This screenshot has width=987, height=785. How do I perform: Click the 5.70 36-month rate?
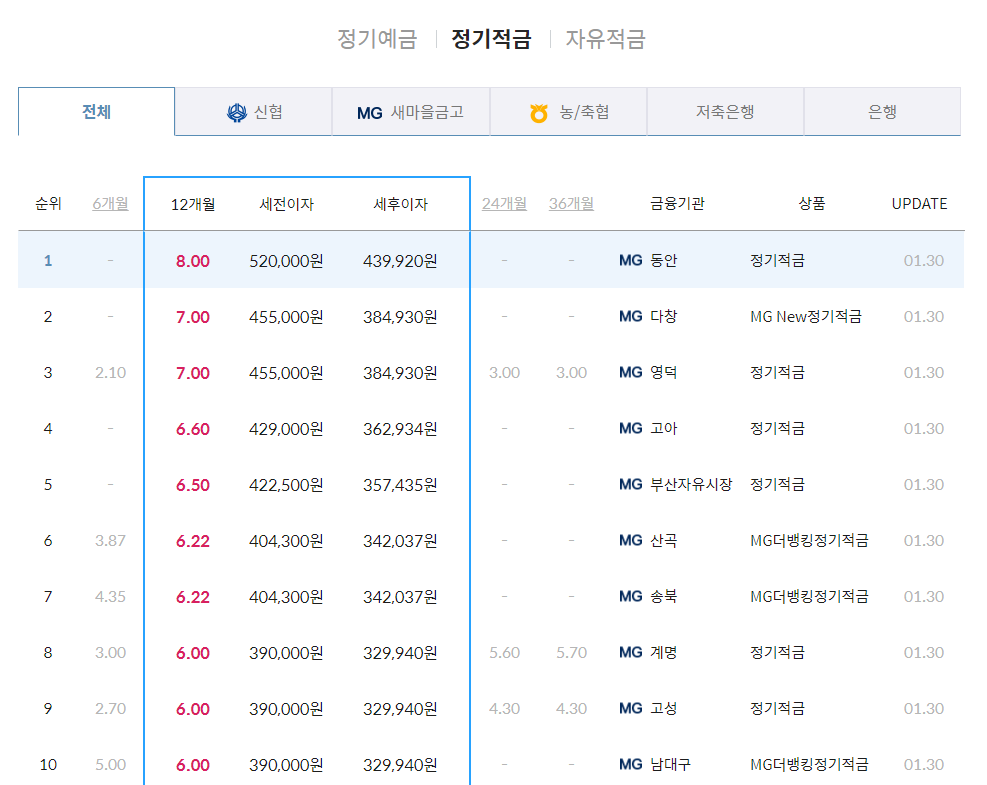pyautogui.click(x=571, y=653)
